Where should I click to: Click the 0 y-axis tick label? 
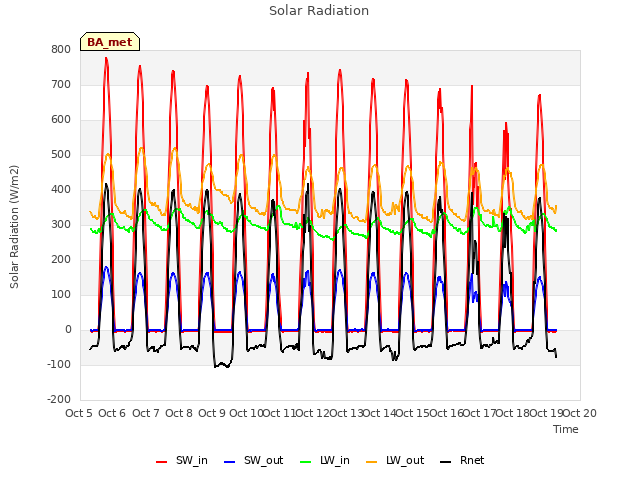pos(68,330)
